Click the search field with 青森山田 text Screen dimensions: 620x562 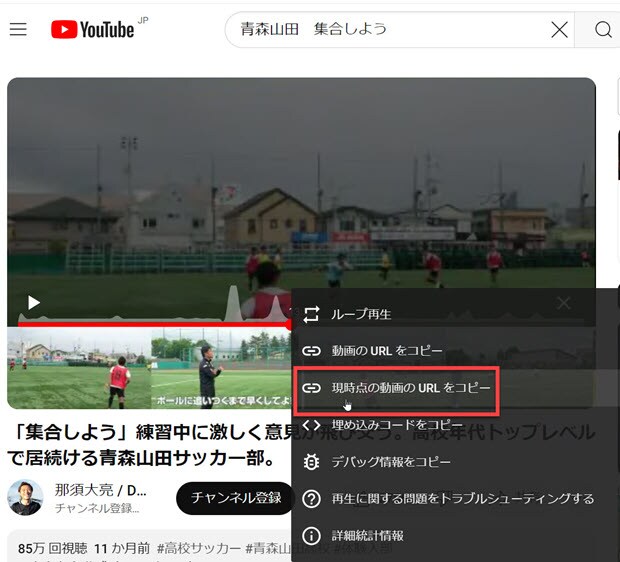tap(390, 30)
